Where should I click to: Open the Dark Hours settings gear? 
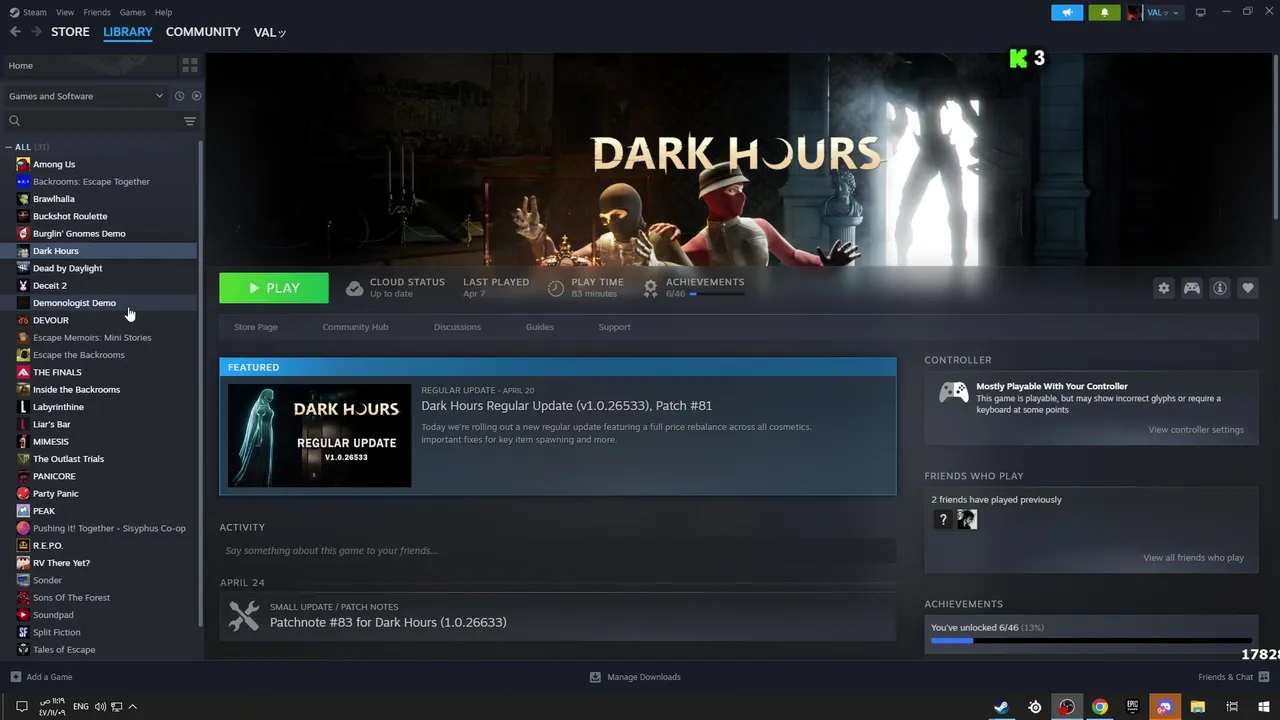1163,288
